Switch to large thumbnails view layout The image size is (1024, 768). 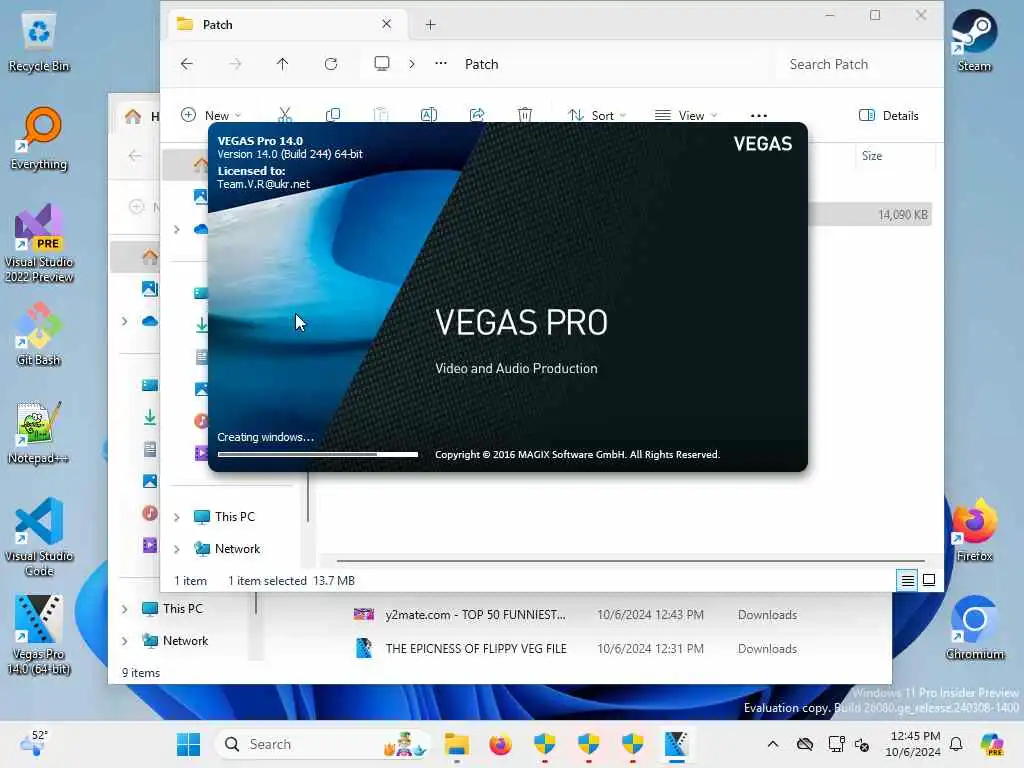(x=929, y=580)
